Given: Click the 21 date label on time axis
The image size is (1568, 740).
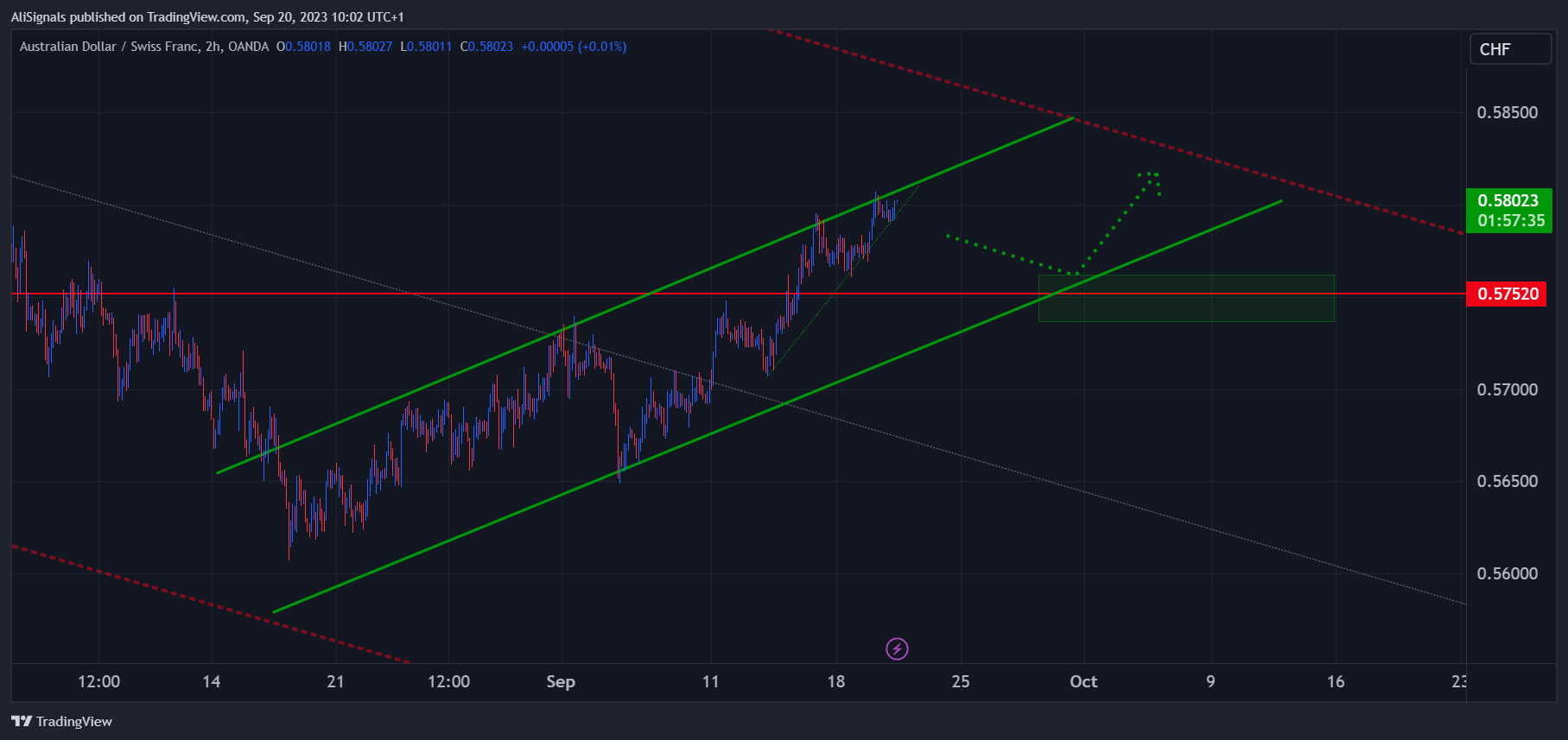Looking at the screenshot, I should (335, 681).
